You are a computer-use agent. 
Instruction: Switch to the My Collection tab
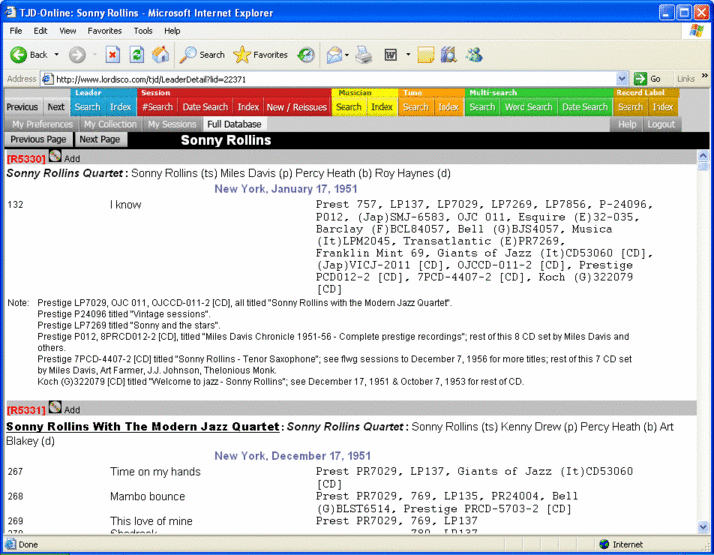pos(110,124)
